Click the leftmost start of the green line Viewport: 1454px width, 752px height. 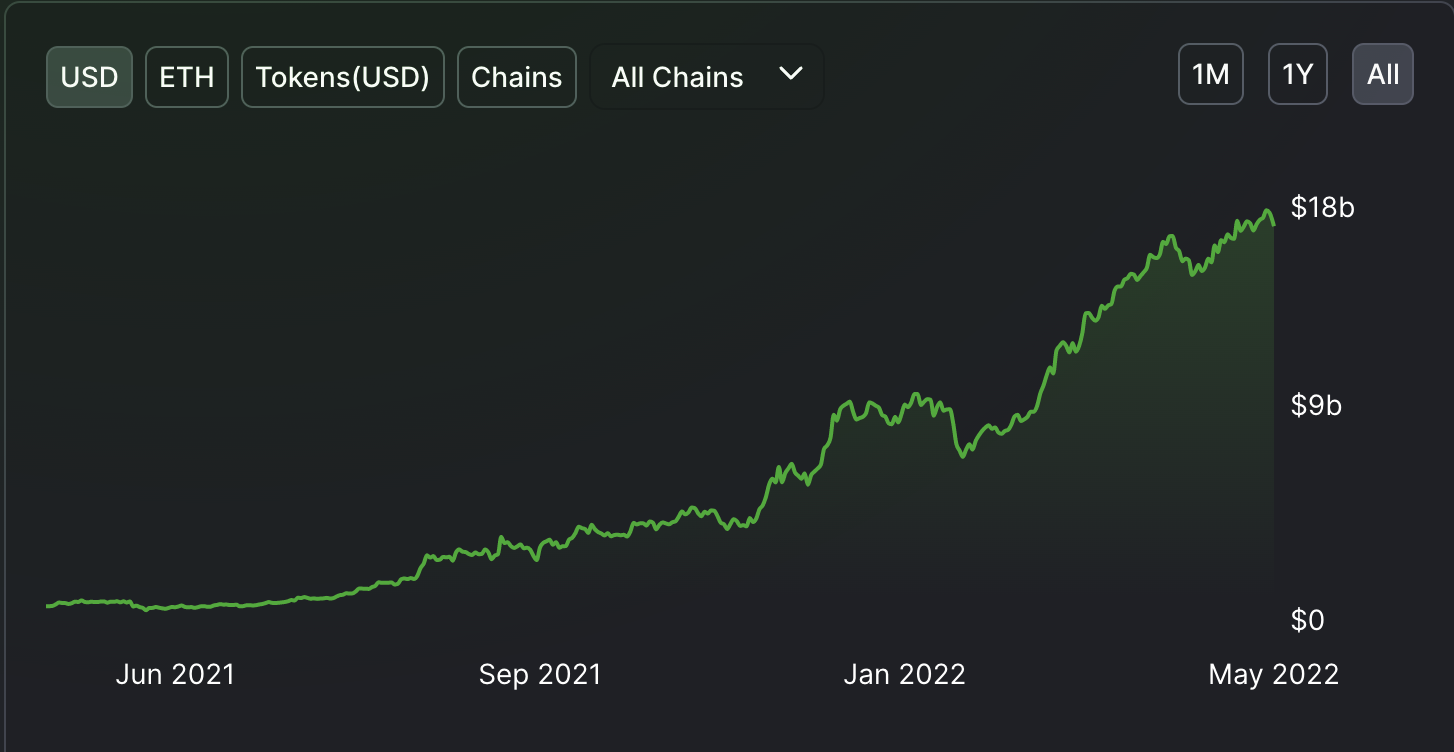pos(48,605)
